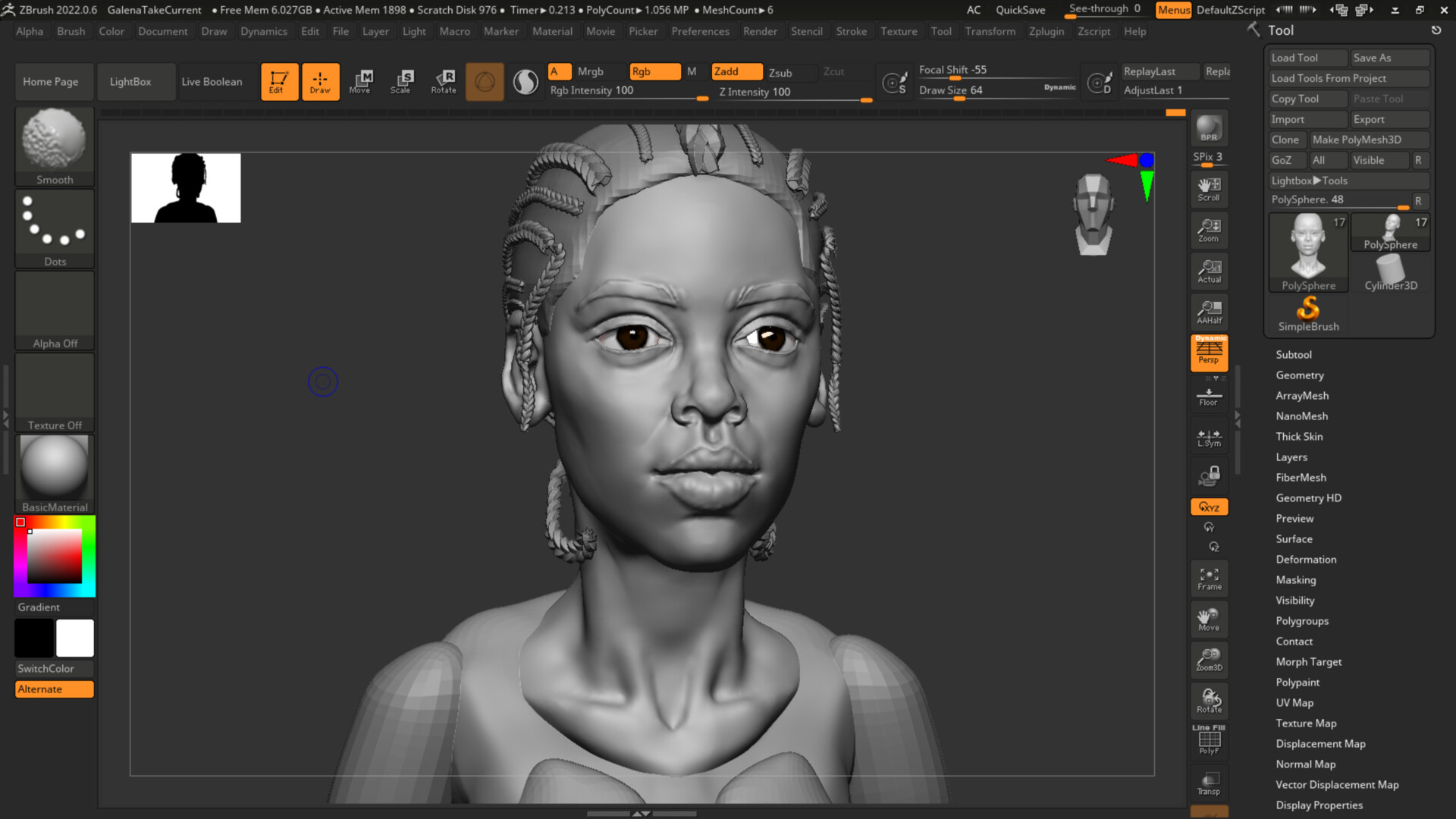1456x819 pixels.
Task: Activate the Frame icon on the right shelf
Action: click(x=1209, y=578)
